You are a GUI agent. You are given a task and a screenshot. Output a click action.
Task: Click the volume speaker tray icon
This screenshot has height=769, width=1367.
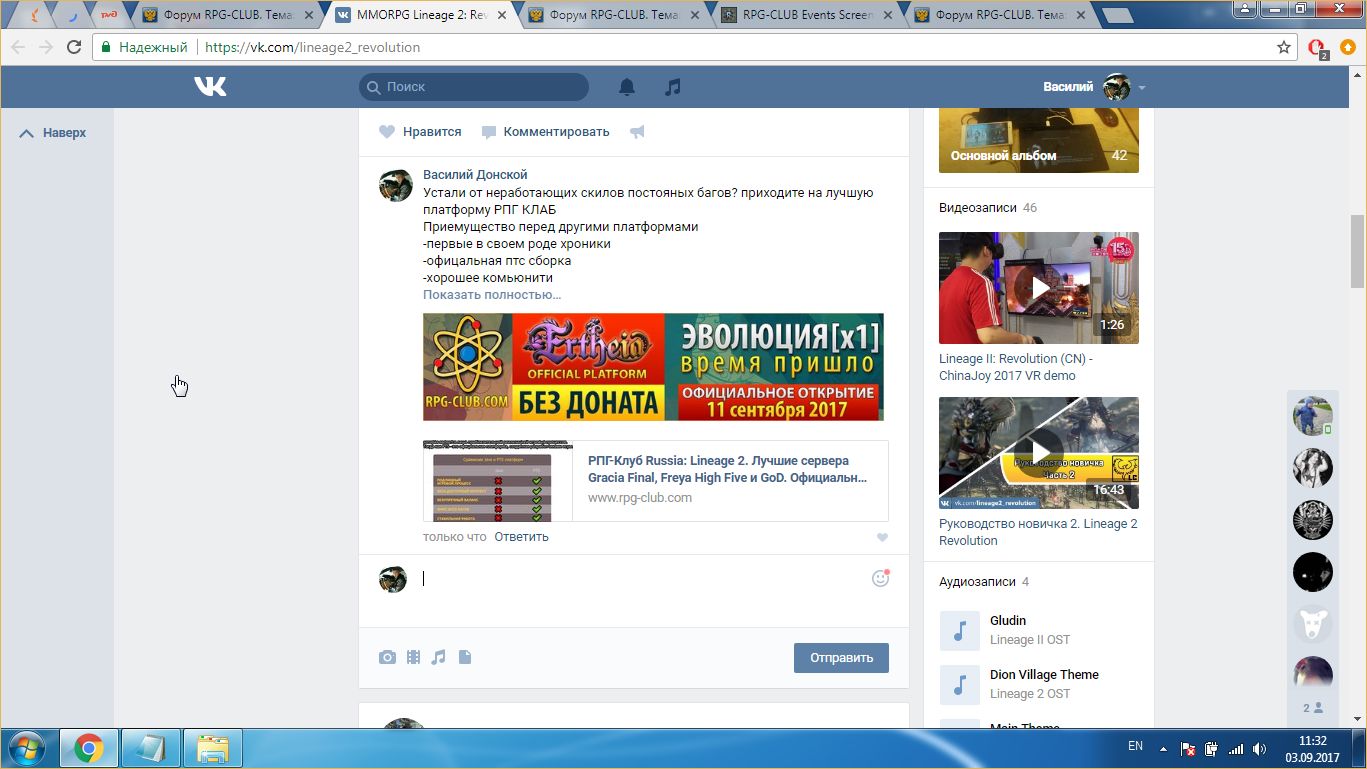1260,748
